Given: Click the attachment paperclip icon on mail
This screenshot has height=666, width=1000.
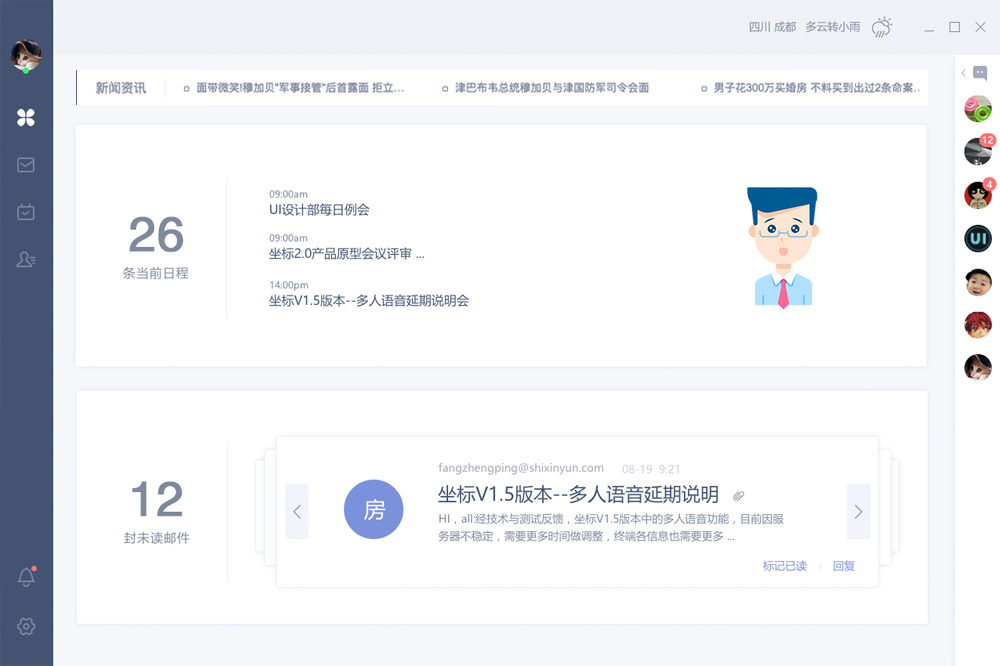Looking at the screenshot, I should tap(739, 496).
